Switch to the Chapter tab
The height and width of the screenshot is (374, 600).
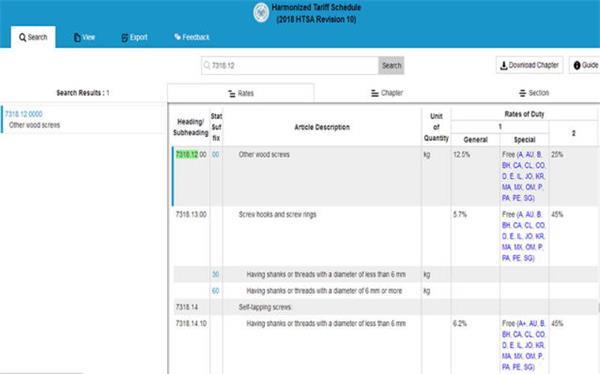pyautogui.click(x=387, y=93)
